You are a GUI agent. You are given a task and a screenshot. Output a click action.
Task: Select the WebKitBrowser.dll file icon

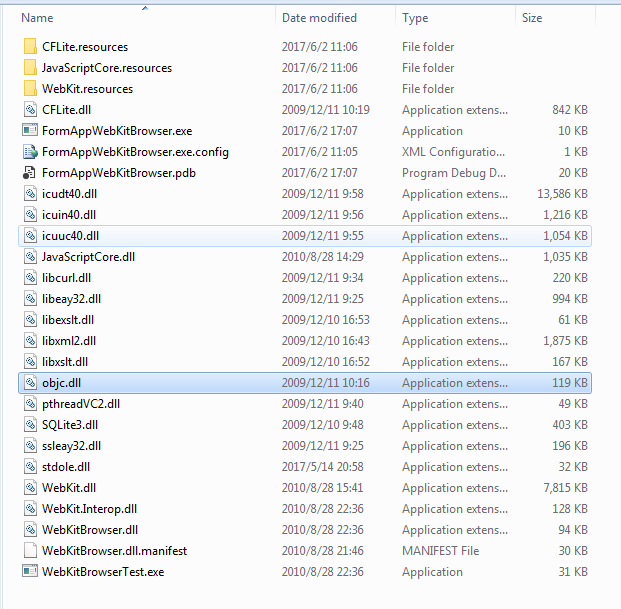(x=30, y=529)
